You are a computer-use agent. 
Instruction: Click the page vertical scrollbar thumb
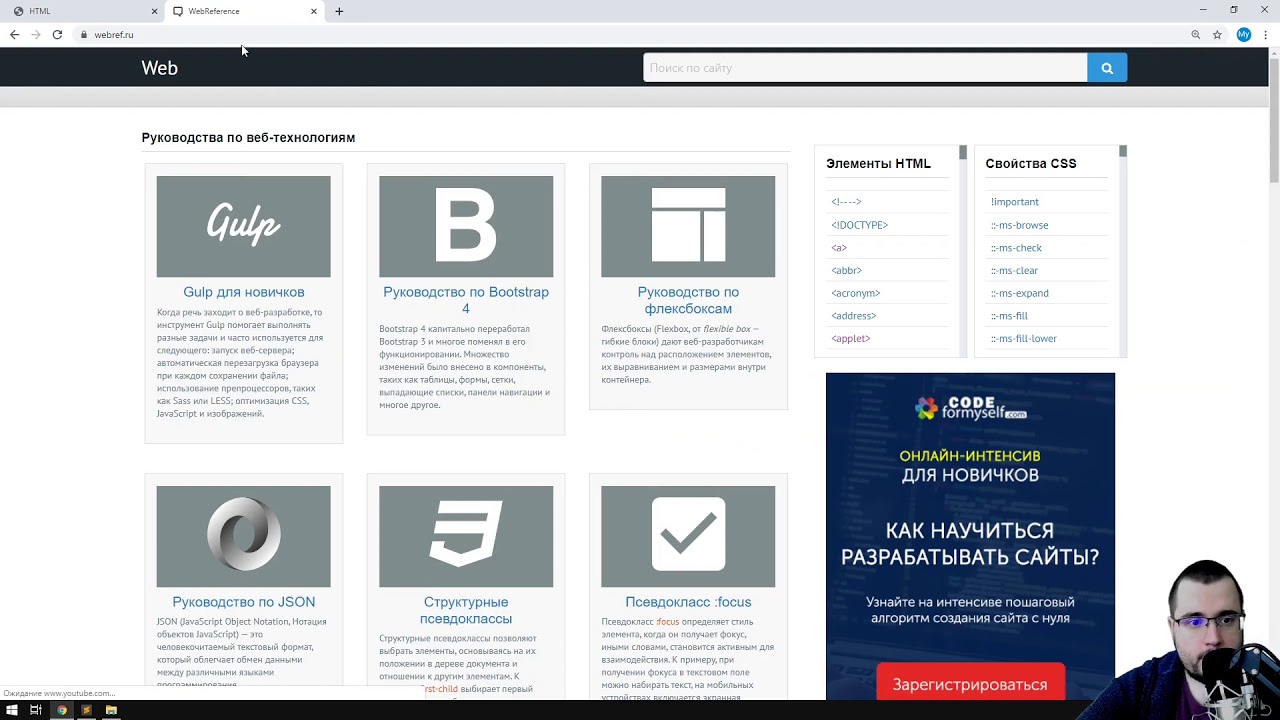tap(1274, 120)
